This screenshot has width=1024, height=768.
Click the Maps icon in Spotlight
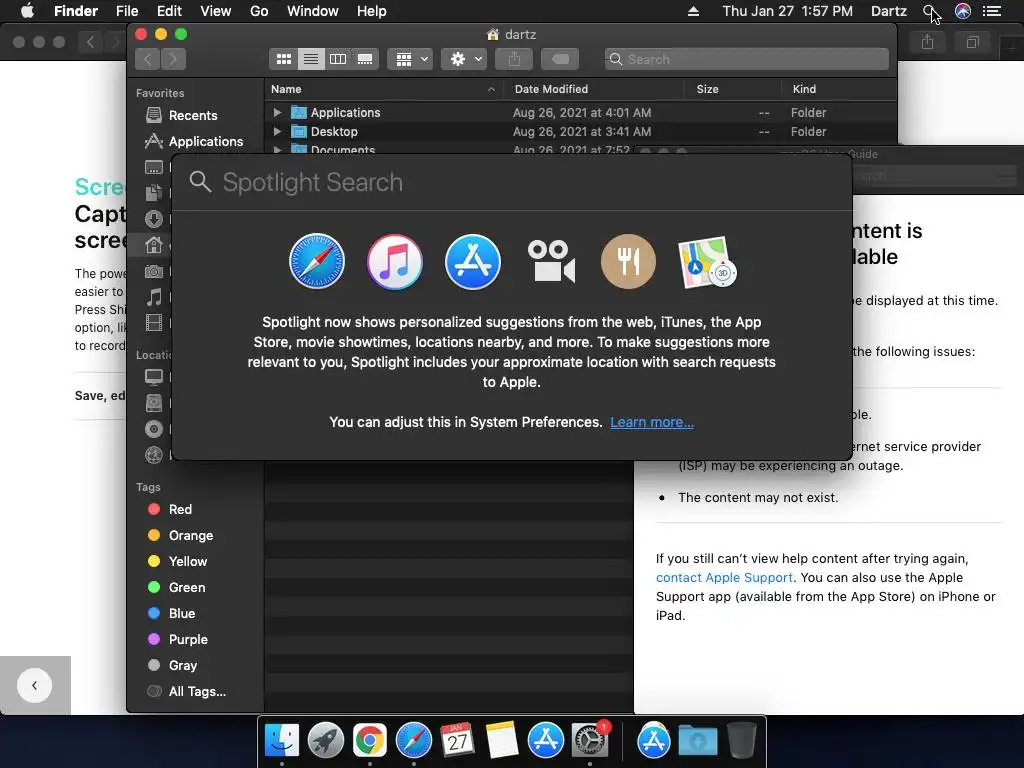click(x=707, y=262)
